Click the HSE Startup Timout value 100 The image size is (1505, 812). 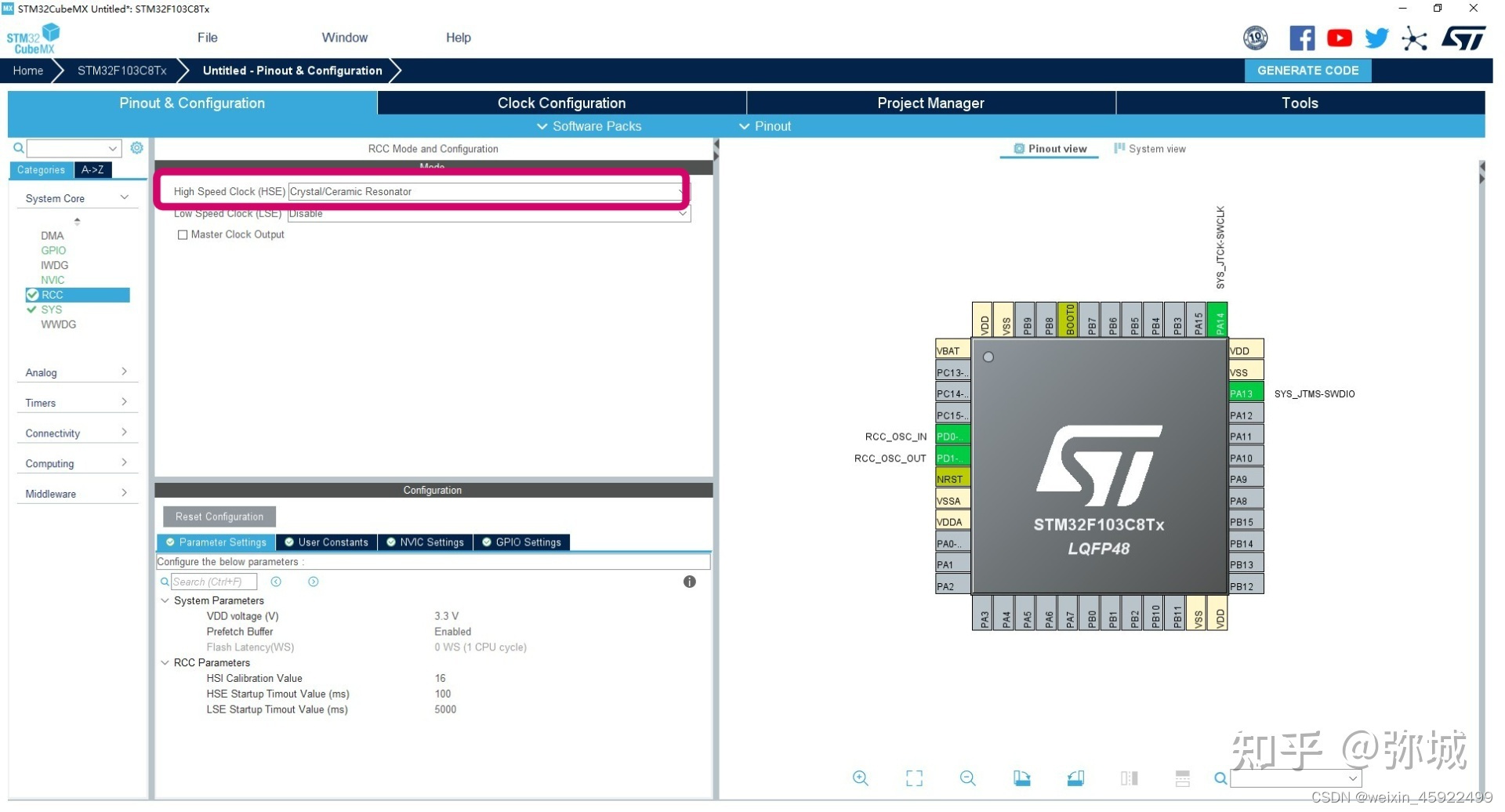[x=443, y=694]
